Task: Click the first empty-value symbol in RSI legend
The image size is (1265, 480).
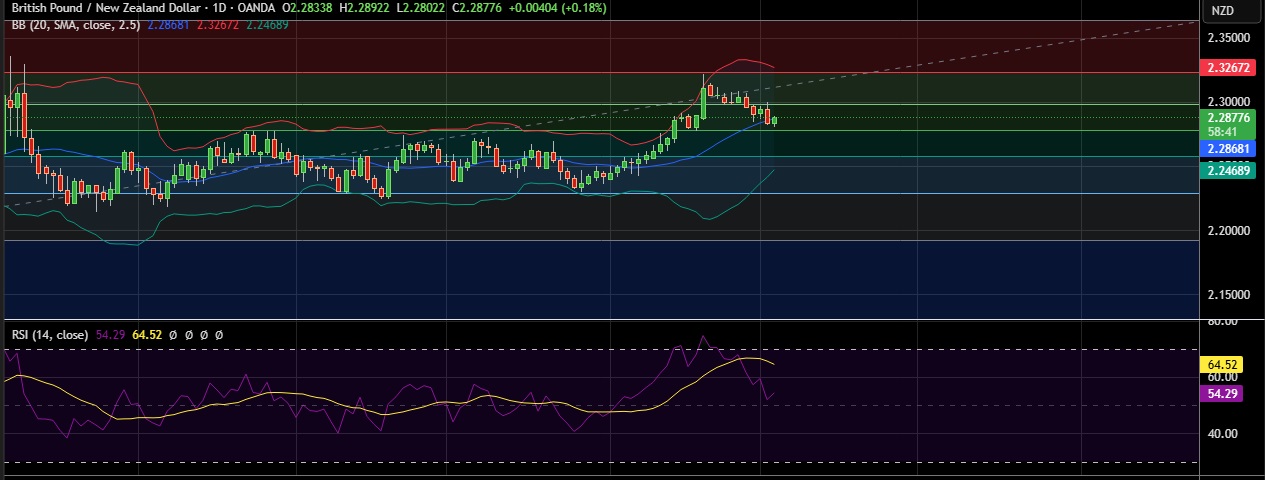Action: 173,335
